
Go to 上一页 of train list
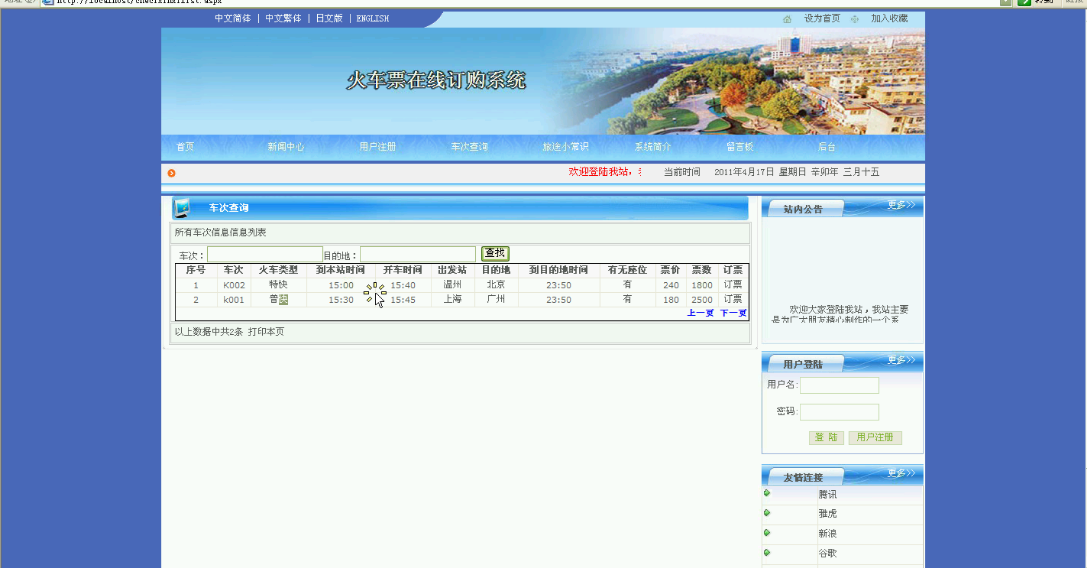tap(700, 313)
